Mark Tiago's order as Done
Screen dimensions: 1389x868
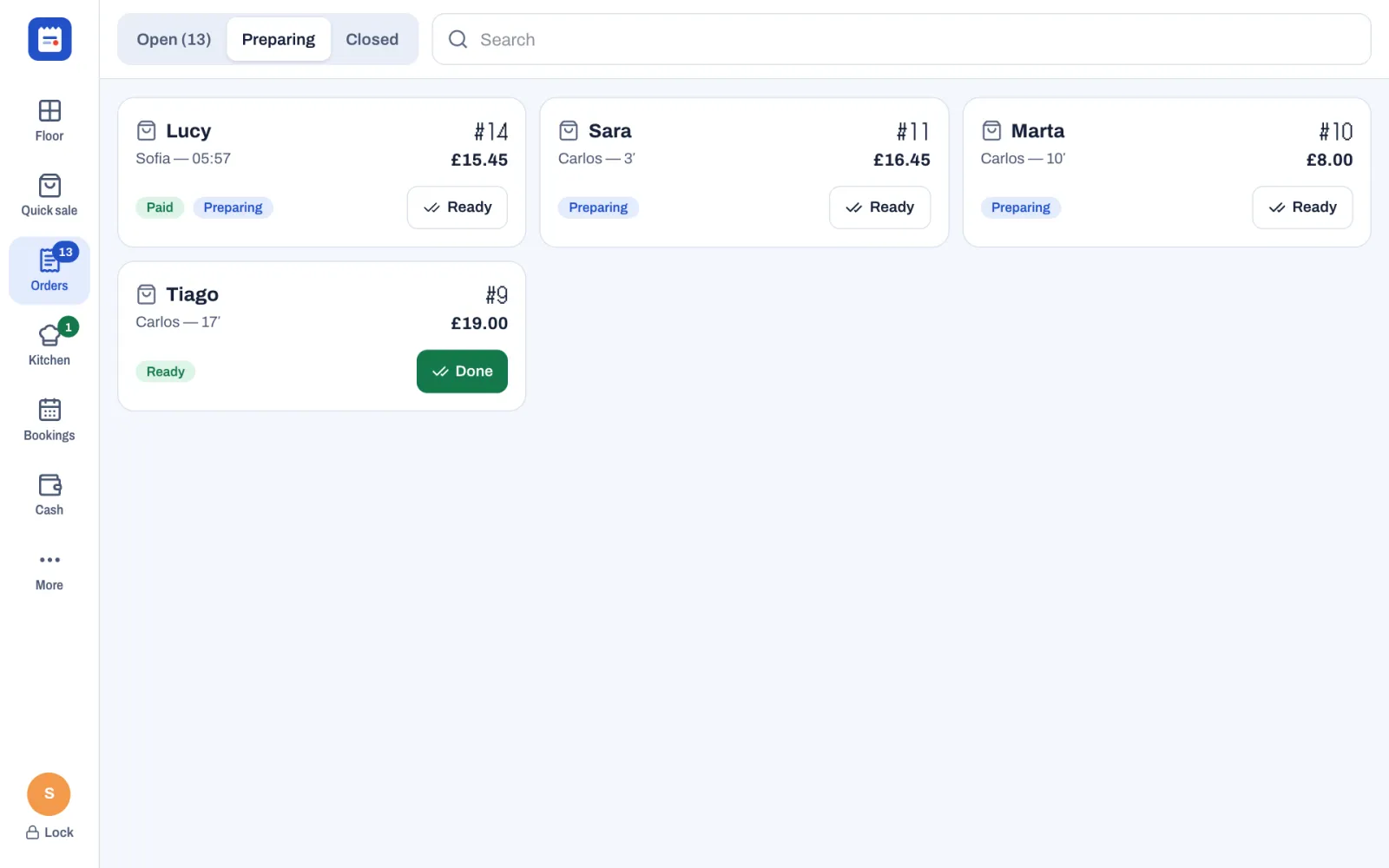point(462,372)
